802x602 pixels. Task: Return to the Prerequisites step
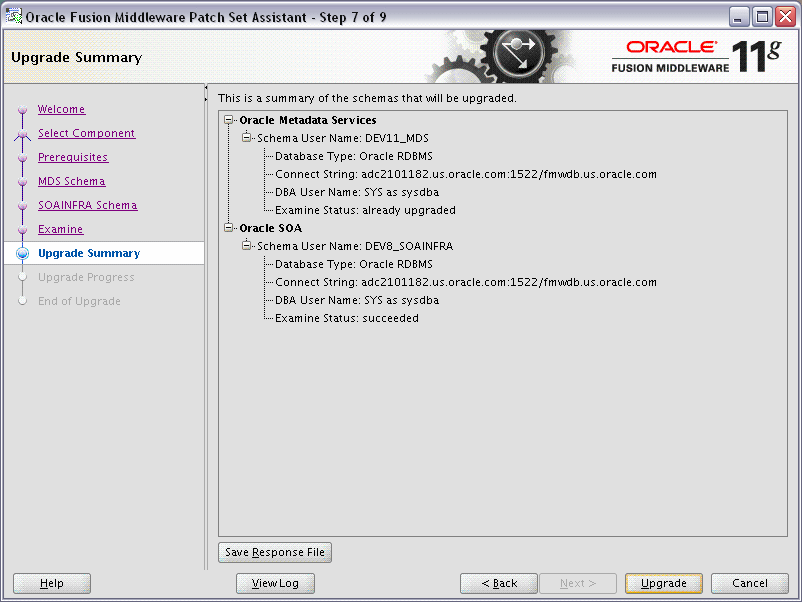(x=73, y=157)
